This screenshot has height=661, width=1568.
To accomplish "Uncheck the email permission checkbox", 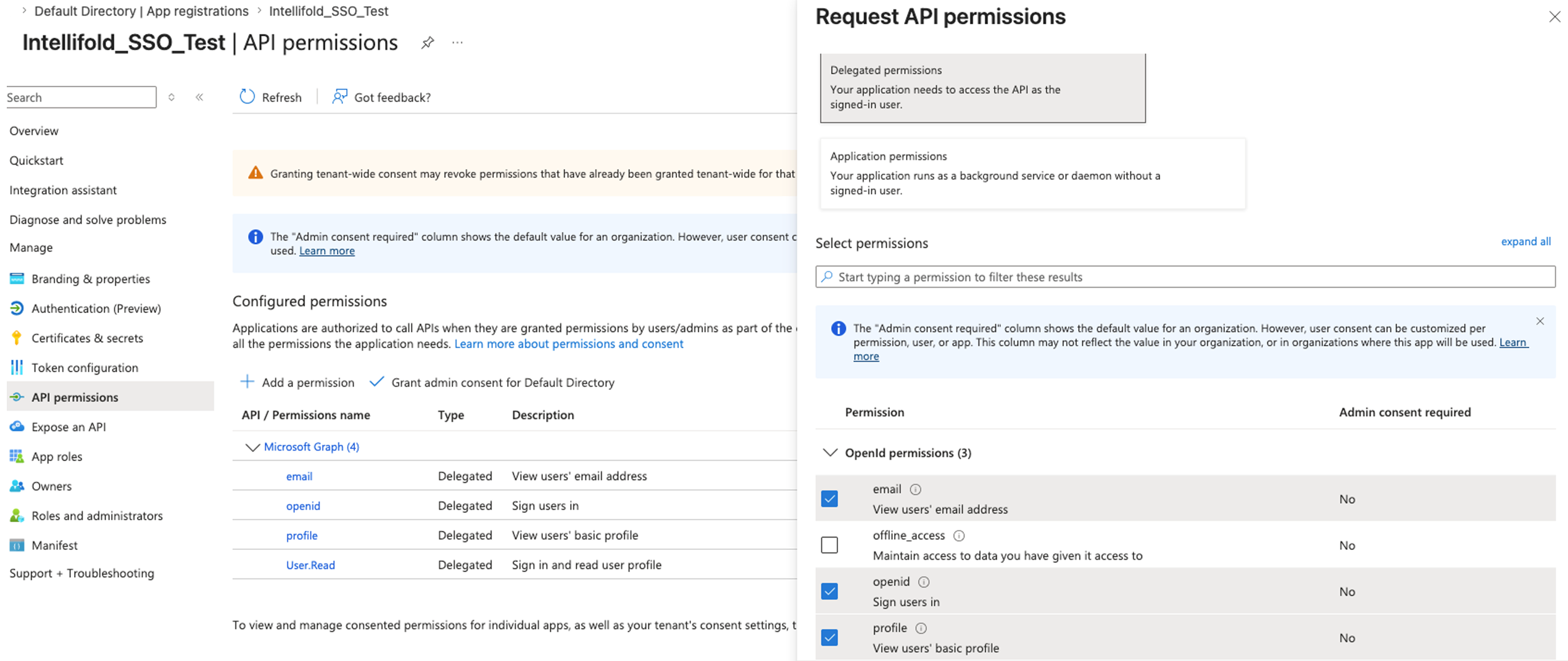I will (x=829, y=499).
